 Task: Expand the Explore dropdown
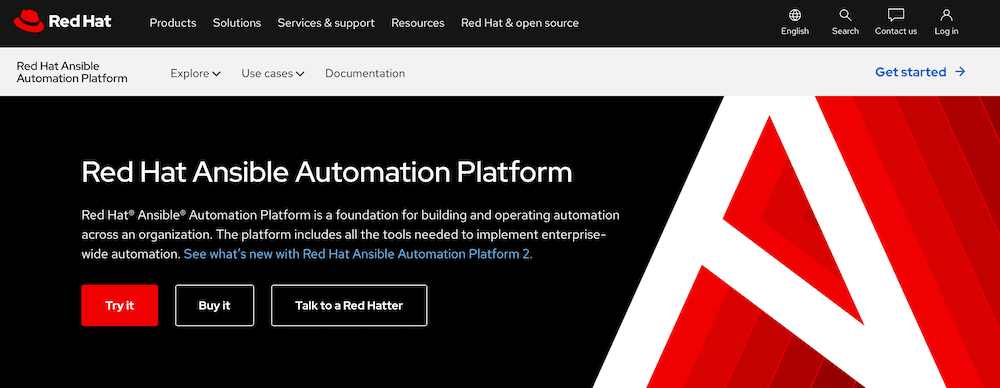coord(195,73)
